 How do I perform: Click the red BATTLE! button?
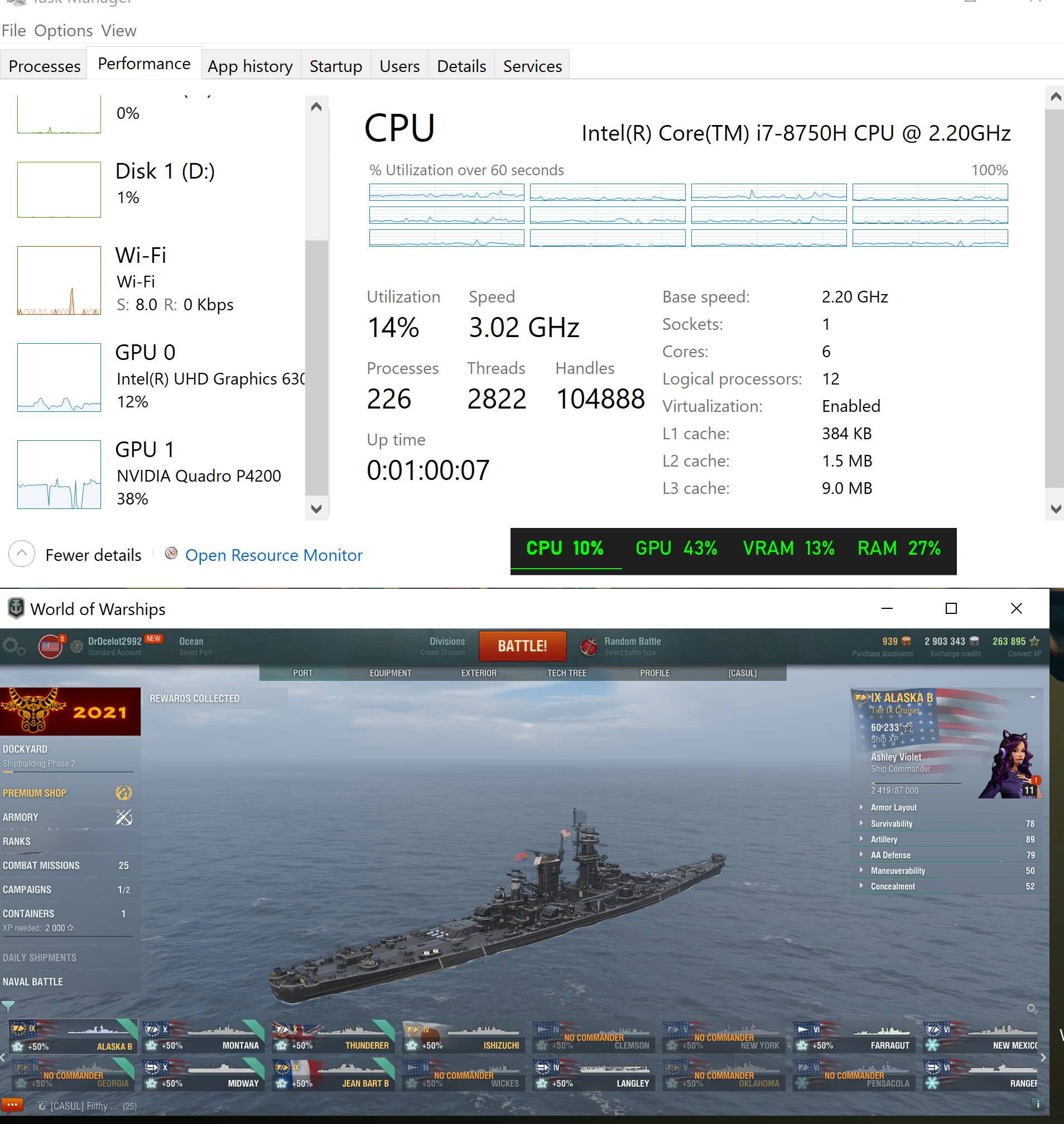click(x=522, y=646)
